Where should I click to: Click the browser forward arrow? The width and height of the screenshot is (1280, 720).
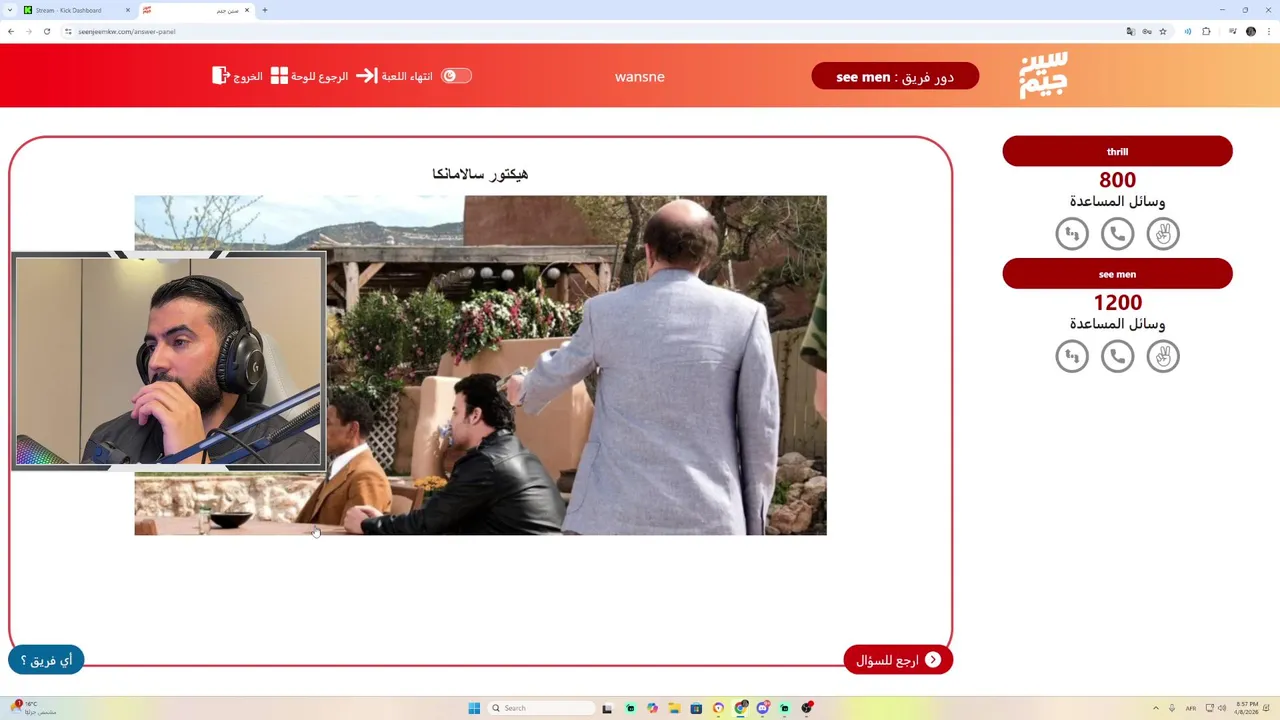[x=29, y=31]
